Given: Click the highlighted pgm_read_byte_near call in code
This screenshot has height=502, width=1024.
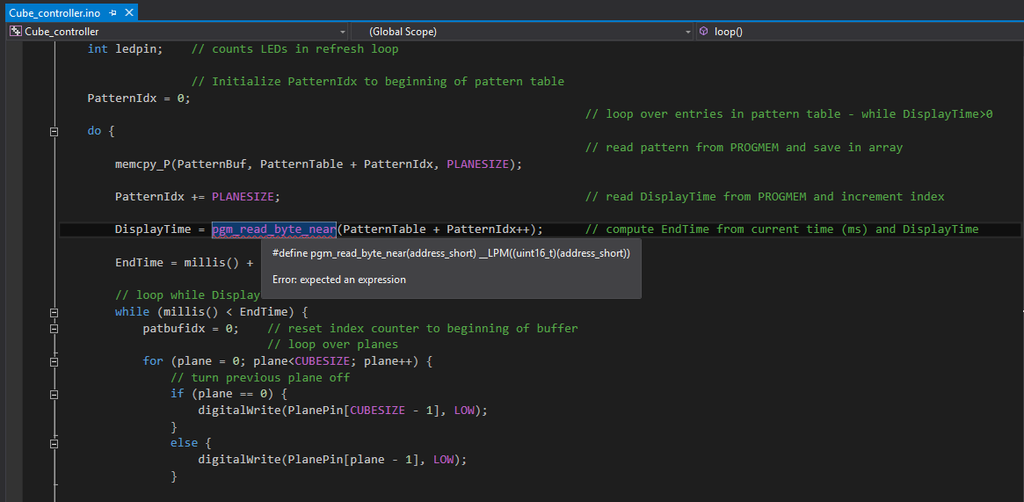Looking at the screenshot, I should (274, 229).
